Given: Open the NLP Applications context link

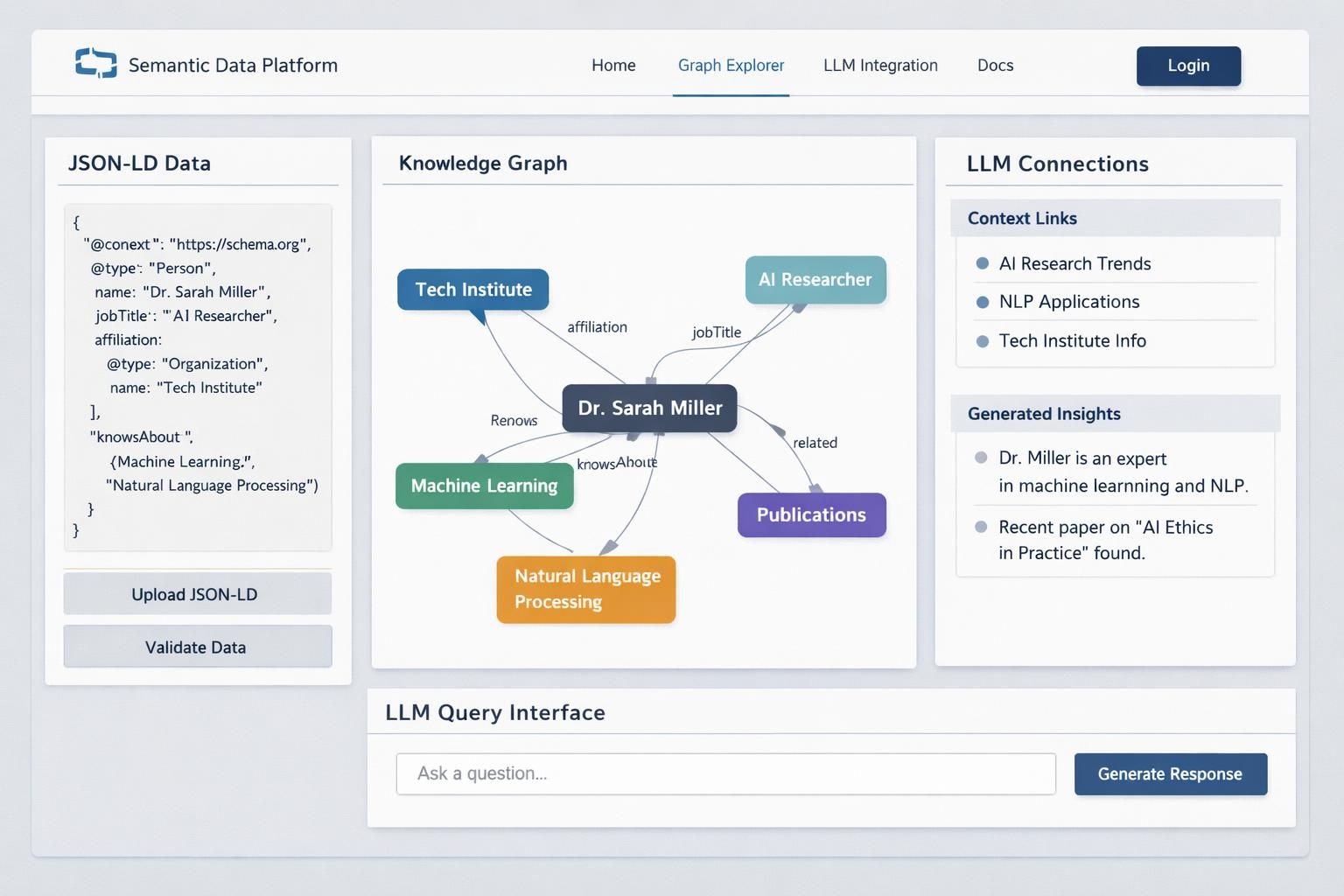Looking at the screenshot, I should (x=1068, y=302).
